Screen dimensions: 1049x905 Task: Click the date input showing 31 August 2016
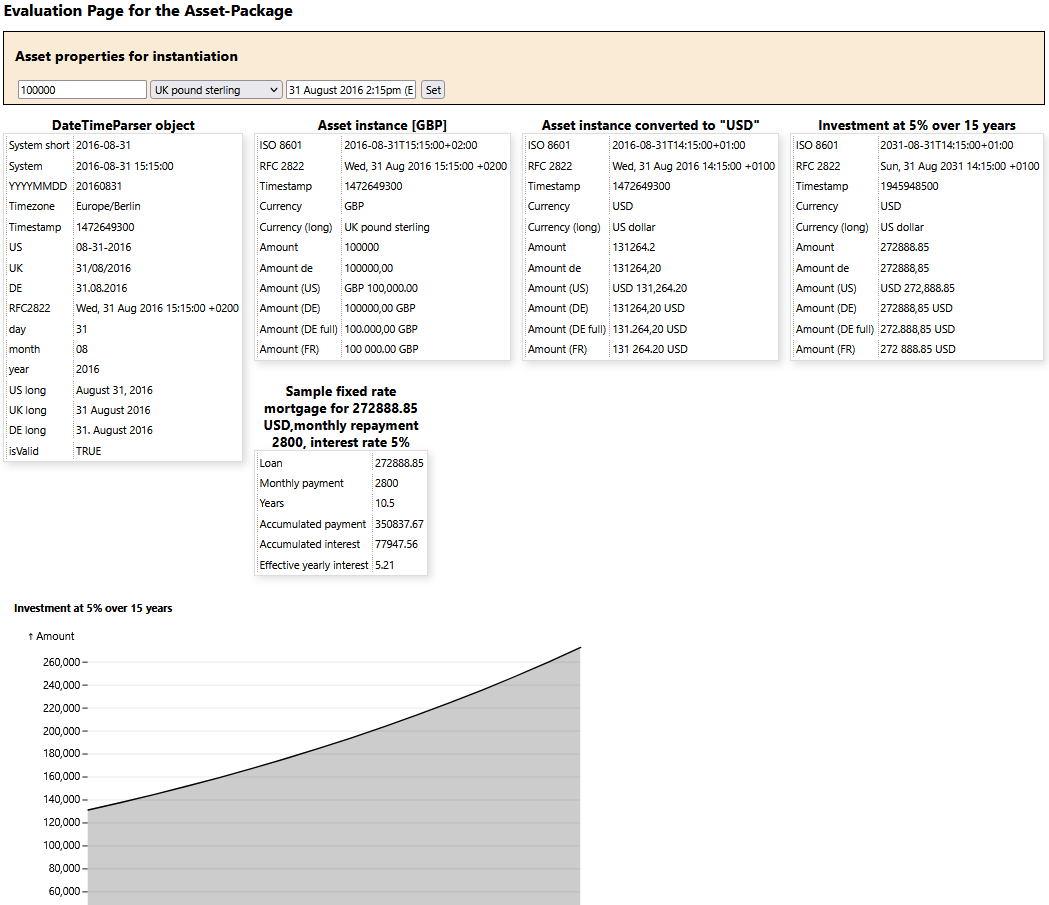pyautogui.click(x=350, y=90)
